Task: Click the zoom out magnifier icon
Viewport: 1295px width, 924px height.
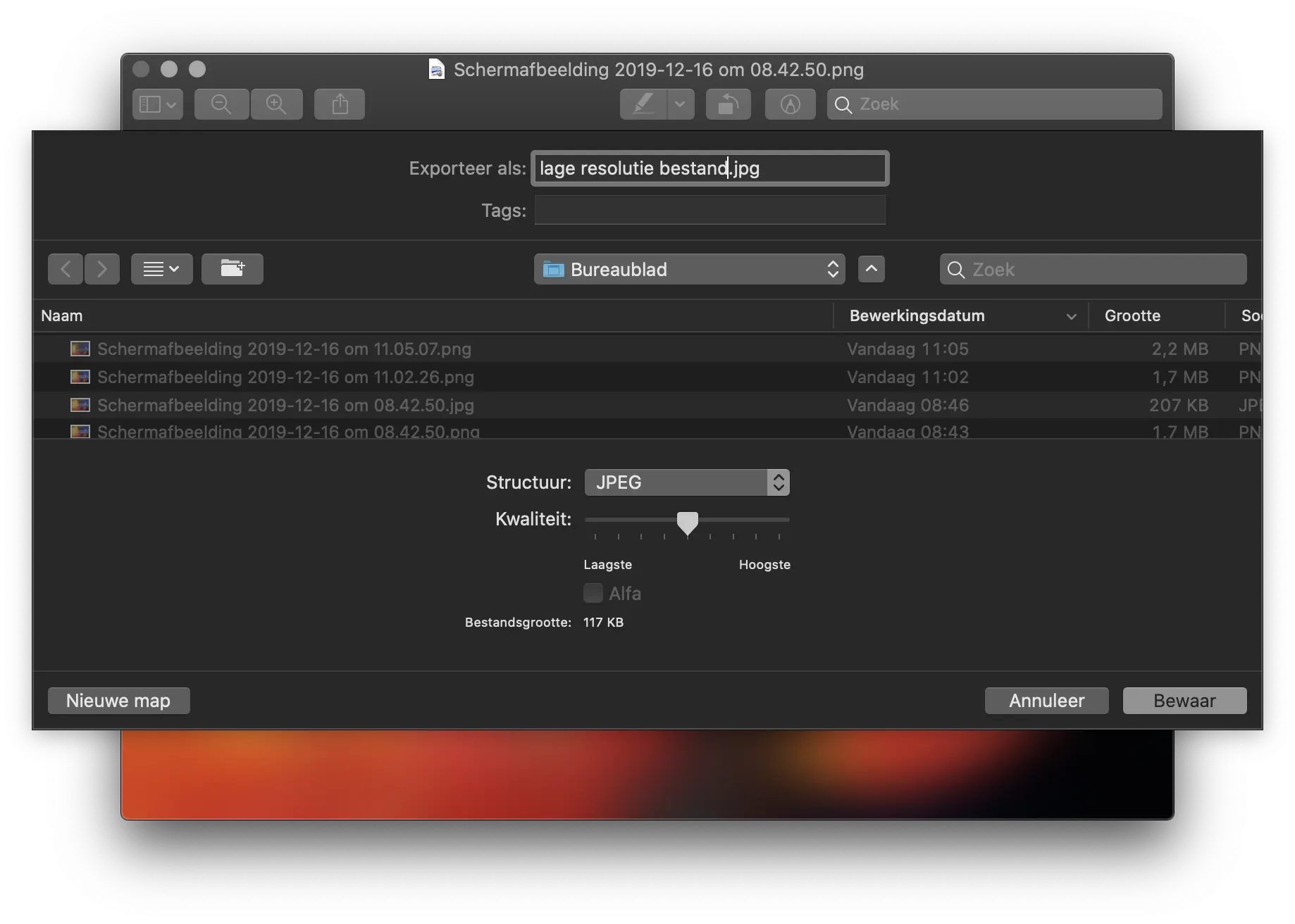Action: (221, 104)
